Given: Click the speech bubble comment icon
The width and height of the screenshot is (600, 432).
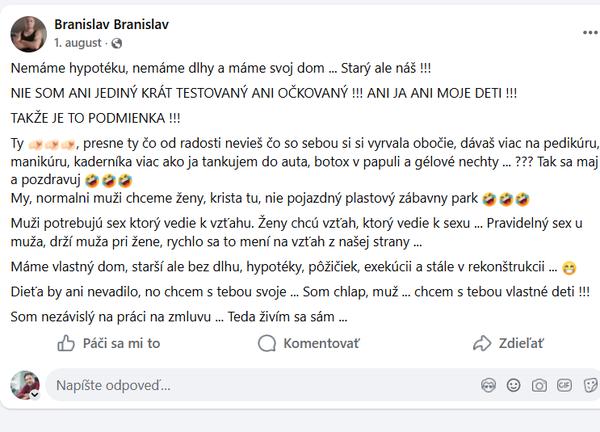Looking at the screenshot, I should coord(267,343).
